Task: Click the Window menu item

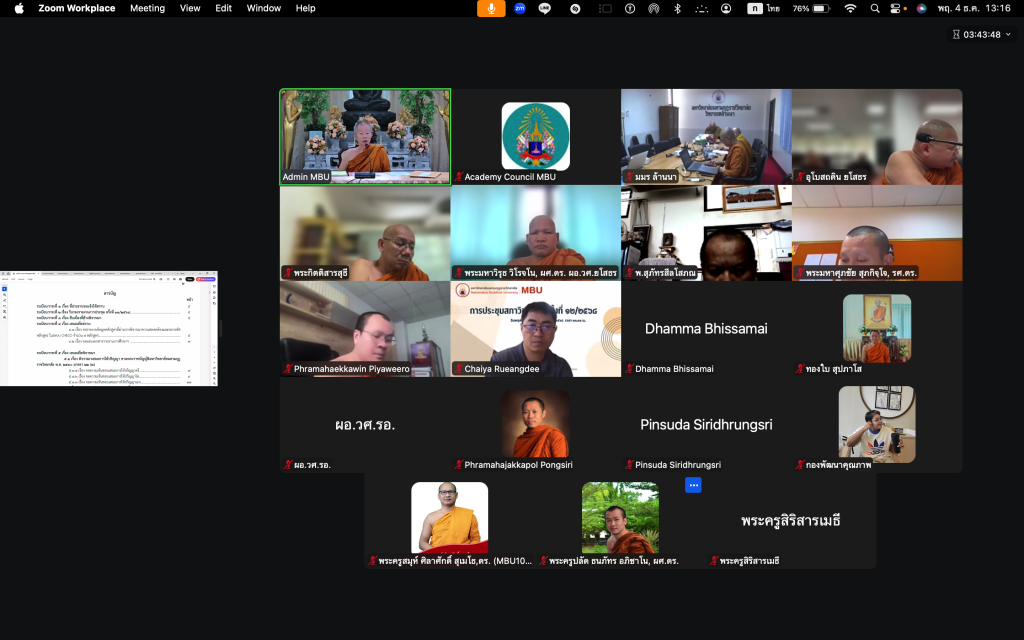Action: 264,8
